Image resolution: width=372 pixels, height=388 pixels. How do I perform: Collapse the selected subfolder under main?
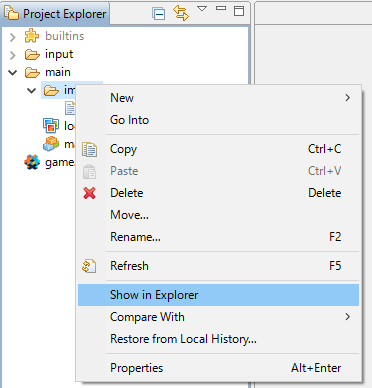(32, 90)
